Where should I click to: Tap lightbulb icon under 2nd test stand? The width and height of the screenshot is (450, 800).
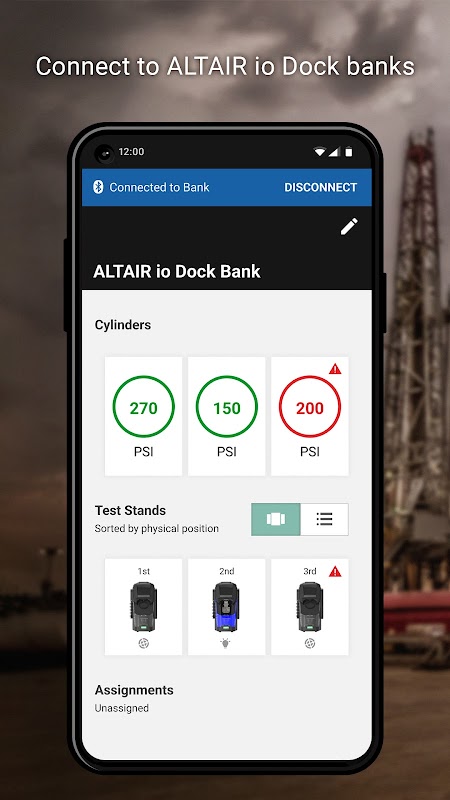pyautogui.click(x=226, y=643)
